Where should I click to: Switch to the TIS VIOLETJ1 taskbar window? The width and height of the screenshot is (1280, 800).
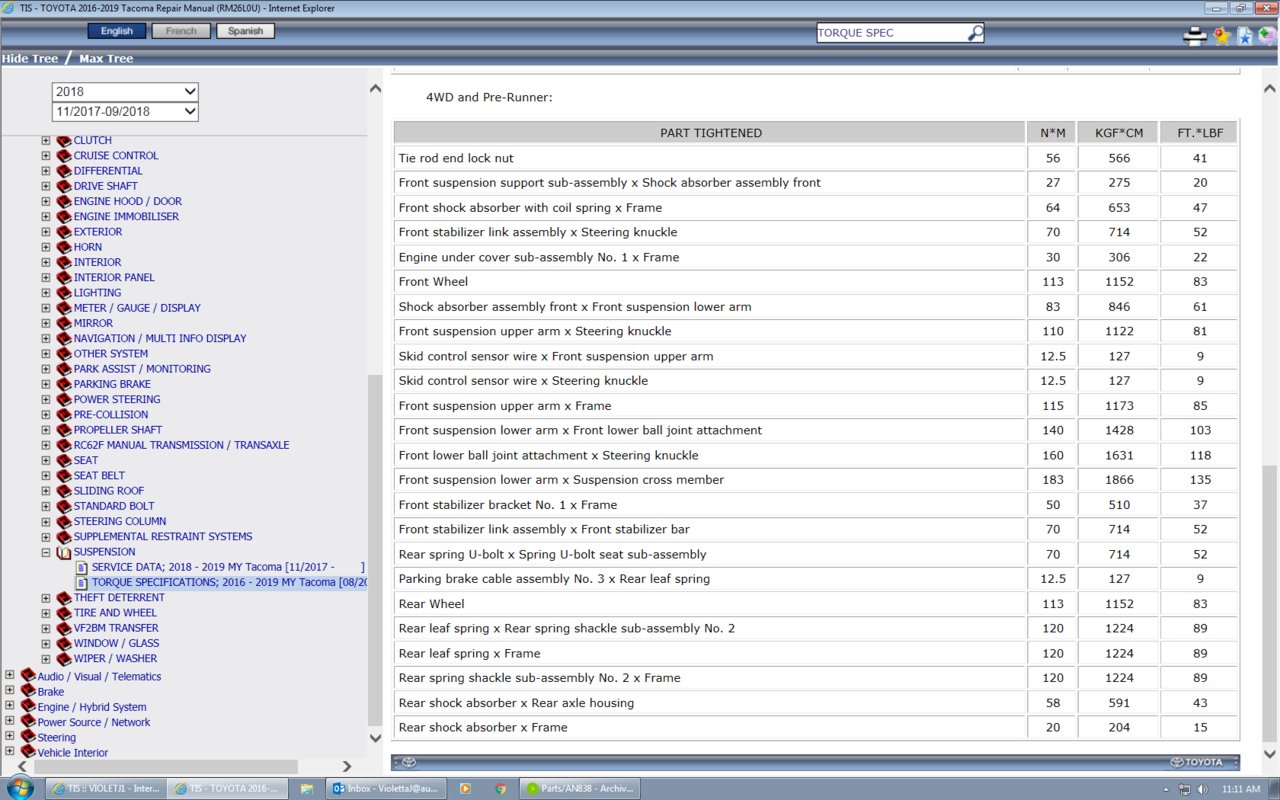tap(105, 788)
